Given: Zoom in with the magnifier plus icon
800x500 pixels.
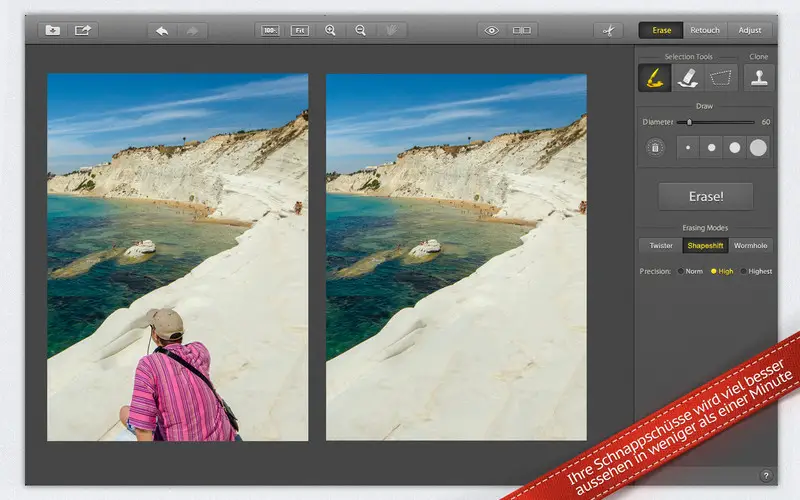Looking at the screenshot, I should tap(330, 31).
